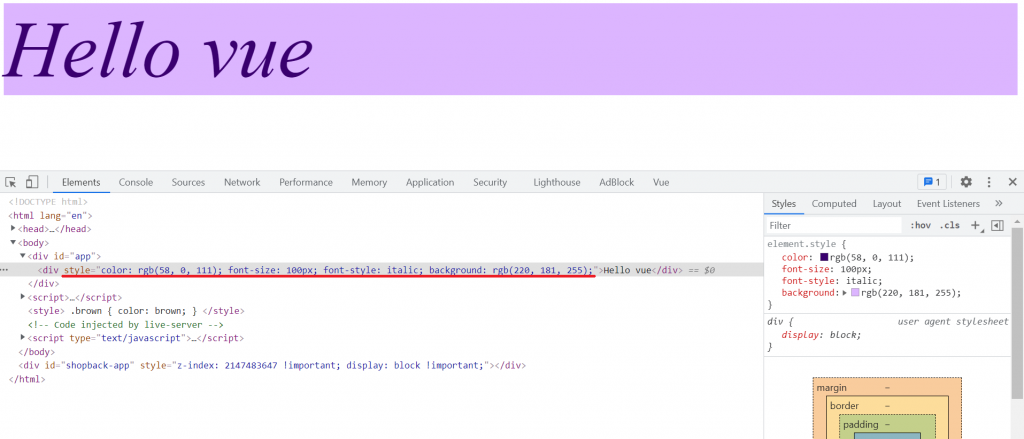This screenshot has width=1024, height=439.
Task: Click the Styles pane vertical scrollbar
Action: (1017, 313)
